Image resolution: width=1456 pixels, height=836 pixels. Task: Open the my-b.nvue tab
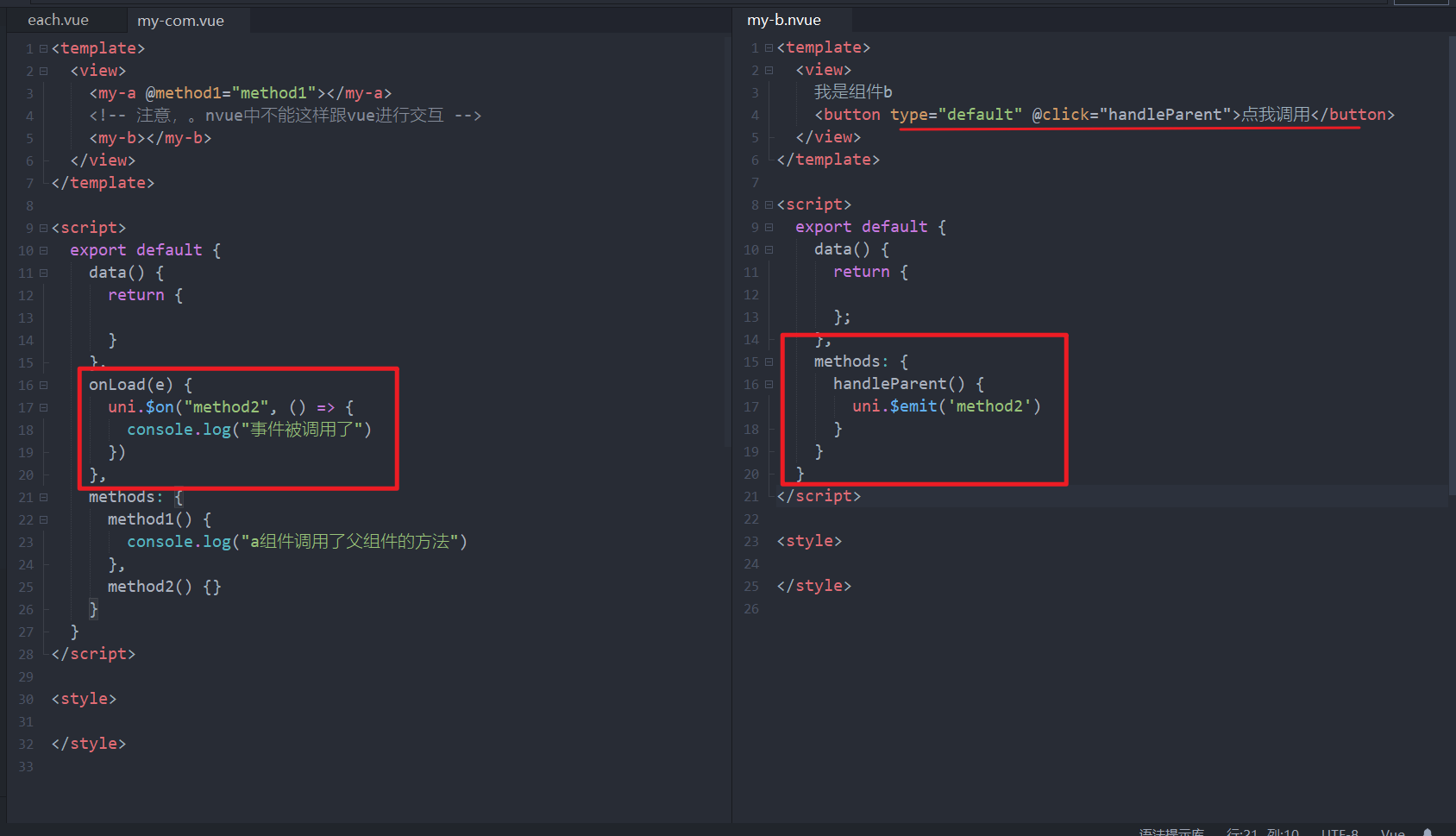[784, 20]
